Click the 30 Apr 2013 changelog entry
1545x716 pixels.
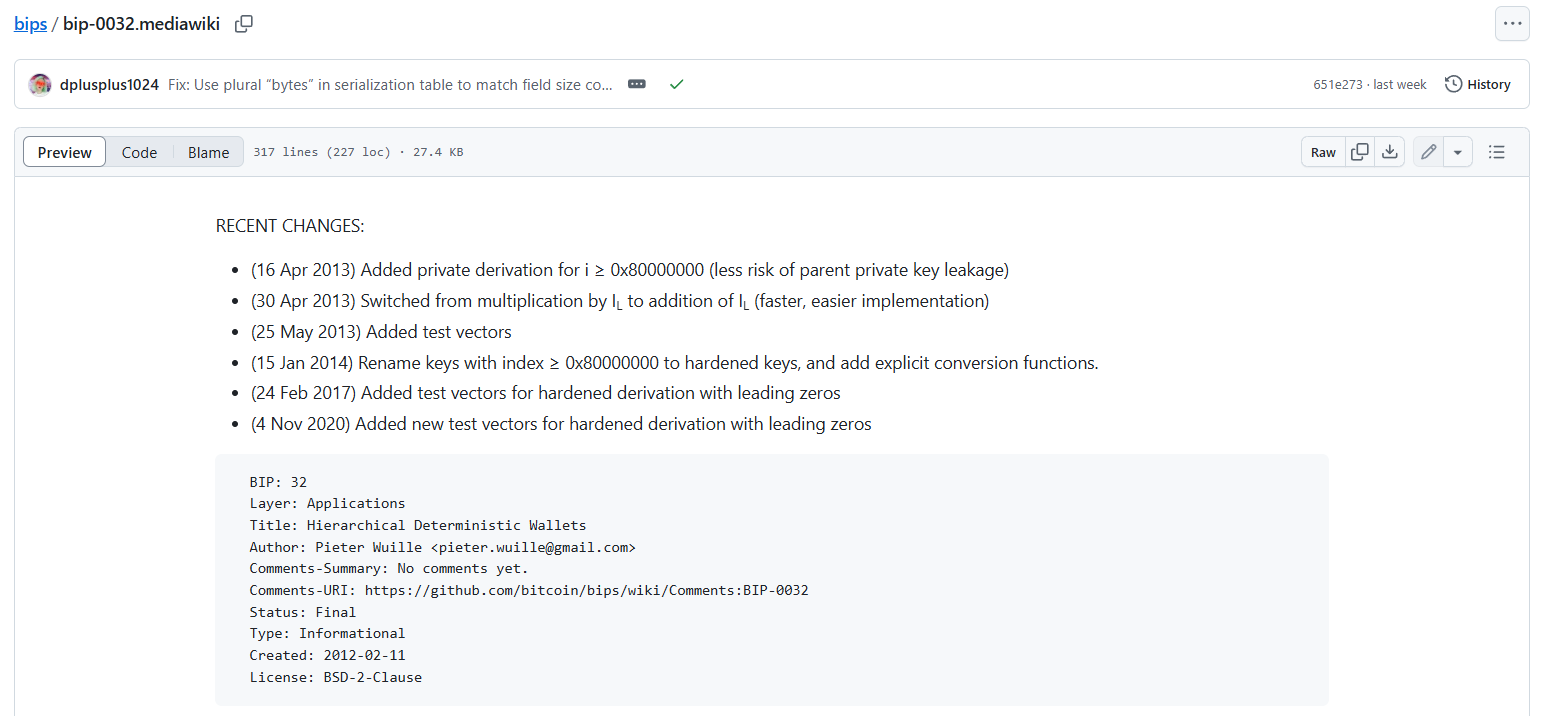tap(620, 301)
